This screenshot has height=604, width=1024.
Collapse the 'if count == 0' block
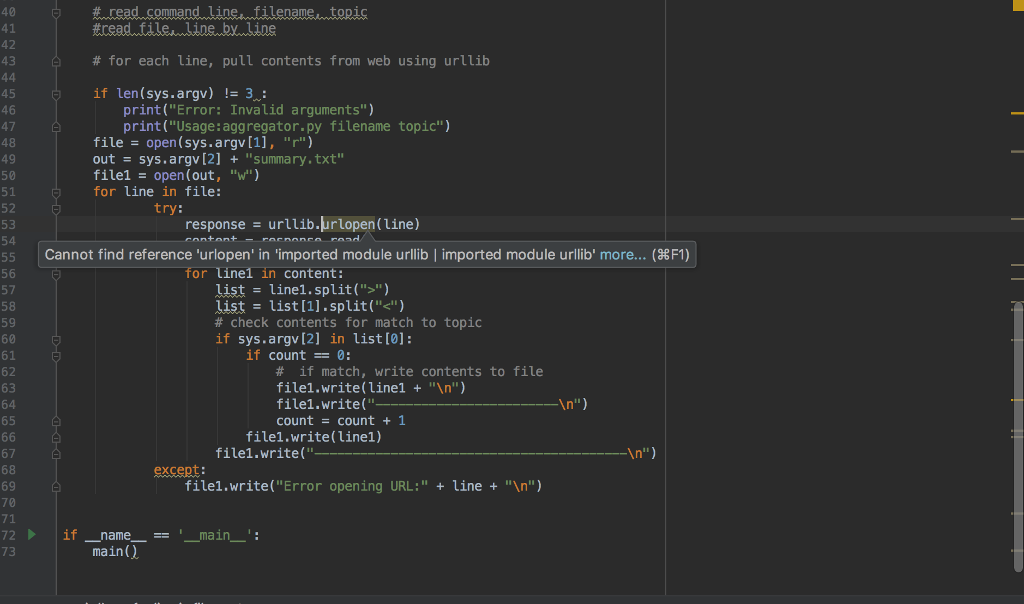point(56,356)
